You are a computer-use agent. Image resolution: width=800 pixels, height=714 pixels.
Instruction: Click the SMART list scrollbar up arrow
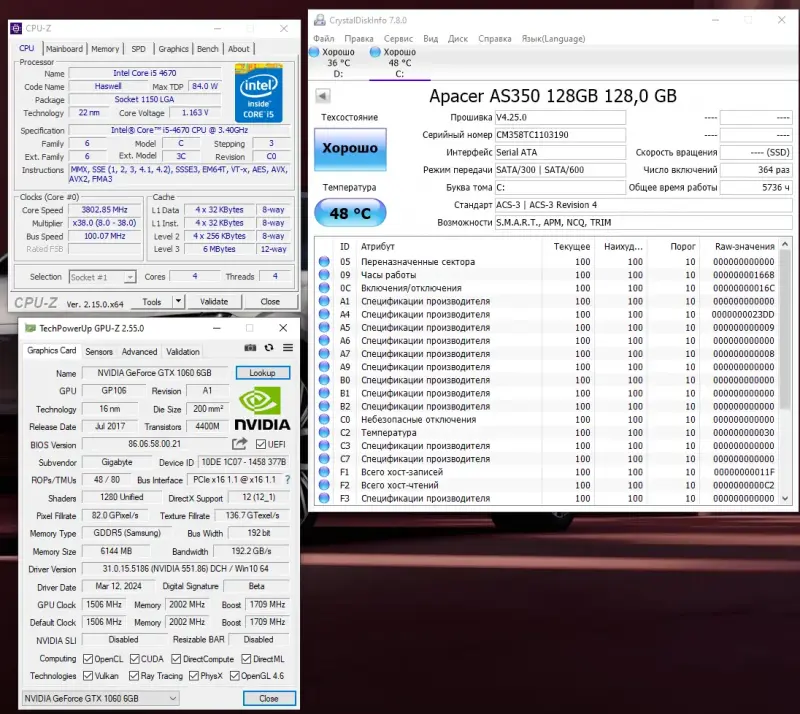tap(785, 244)
